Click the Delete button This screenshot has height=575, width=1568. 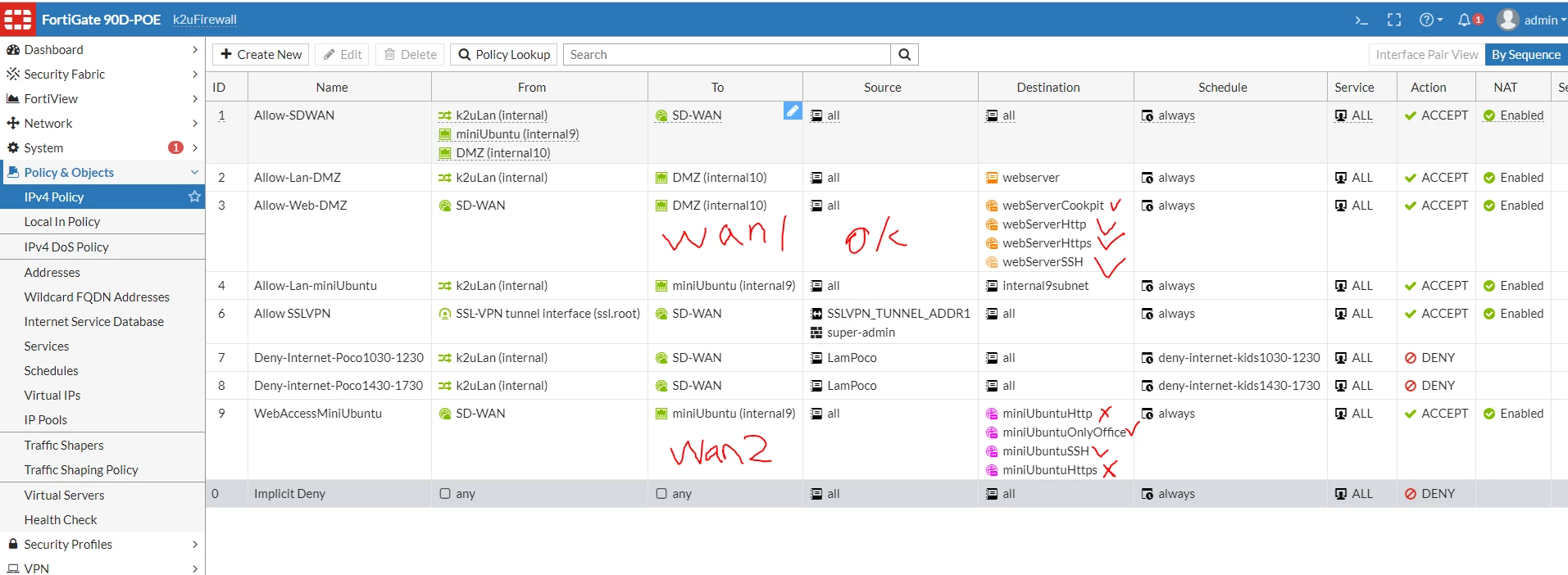(410, 54)
